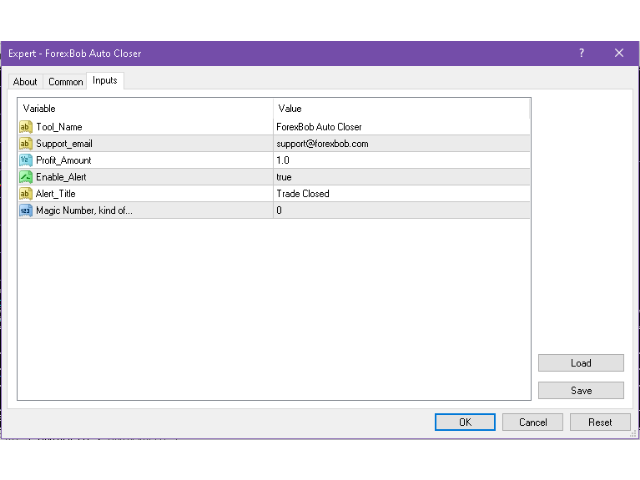The width and height of the screenshot is (640, 480).
Task: Click the string icon beside Support_email
Action: [26, 144]
